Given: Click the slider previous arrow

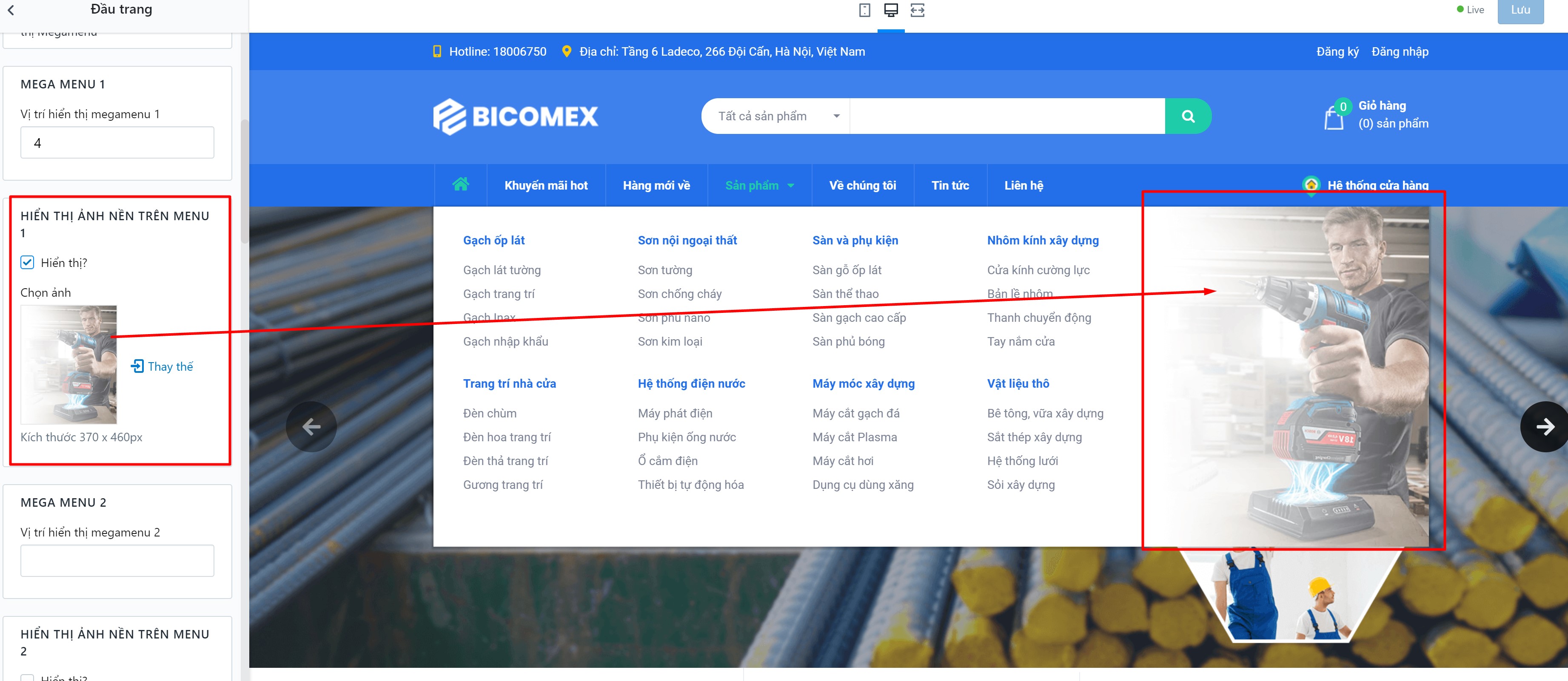Looking at the screenshot, I should pos(312,427).
